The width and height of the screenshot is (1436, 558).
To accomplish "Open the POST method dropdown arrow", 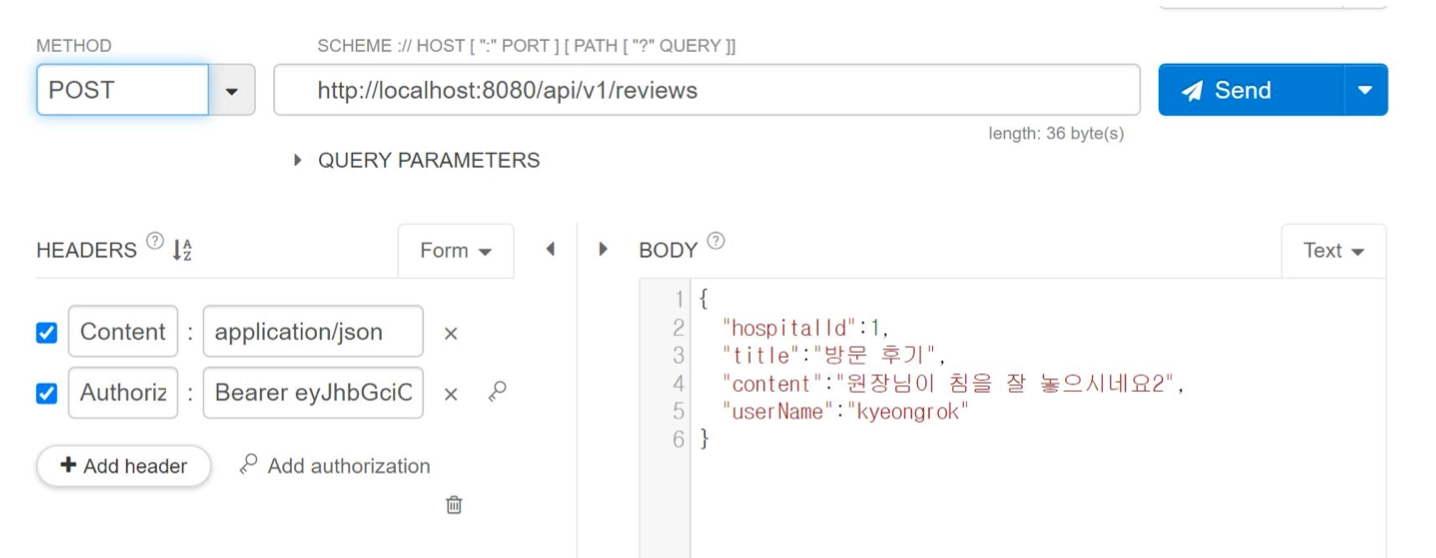I will click(x=232, y=90).
